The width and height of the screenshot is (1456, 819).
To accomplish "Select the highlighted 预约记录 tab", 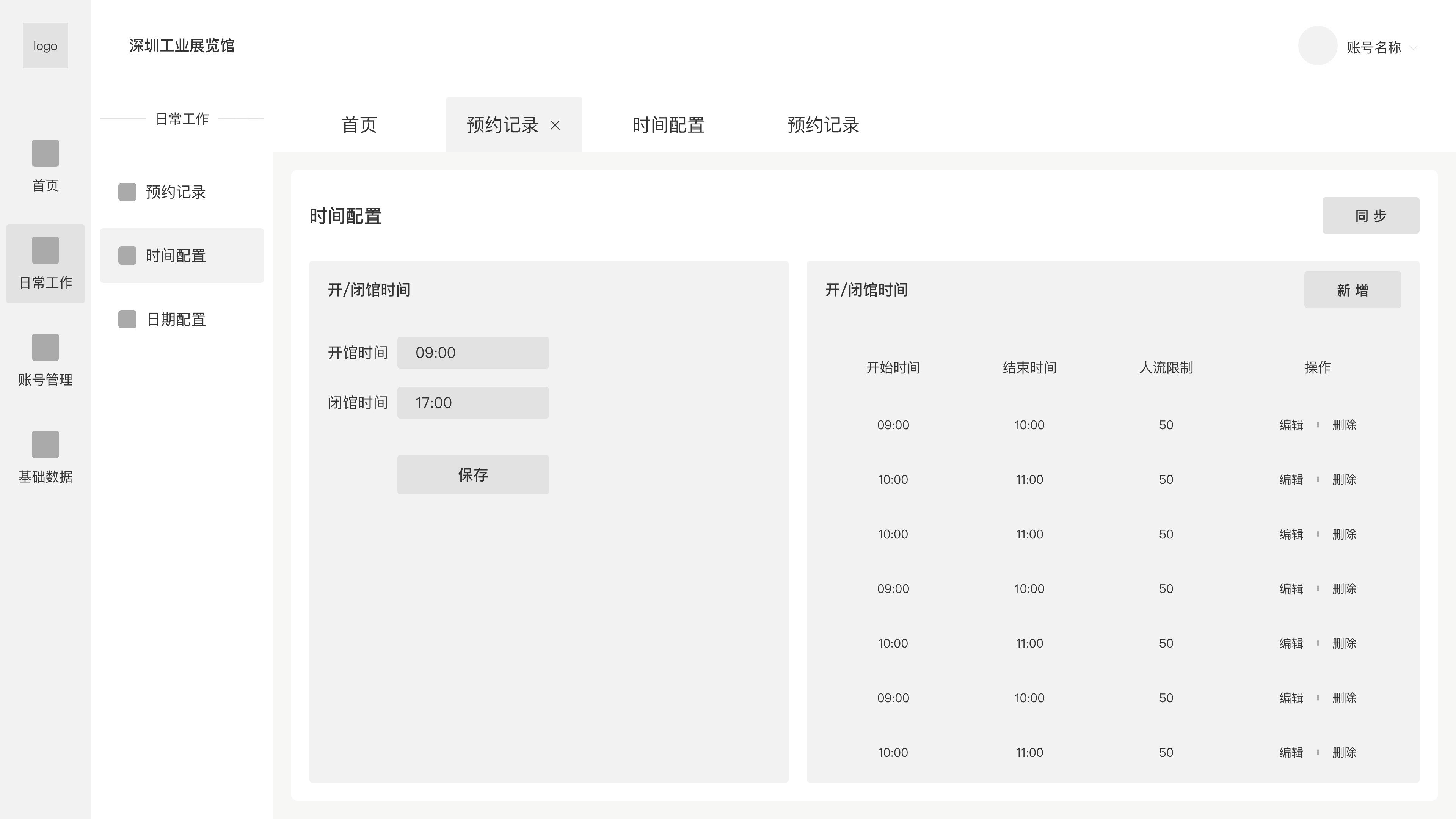I will [x=514, y=124].
